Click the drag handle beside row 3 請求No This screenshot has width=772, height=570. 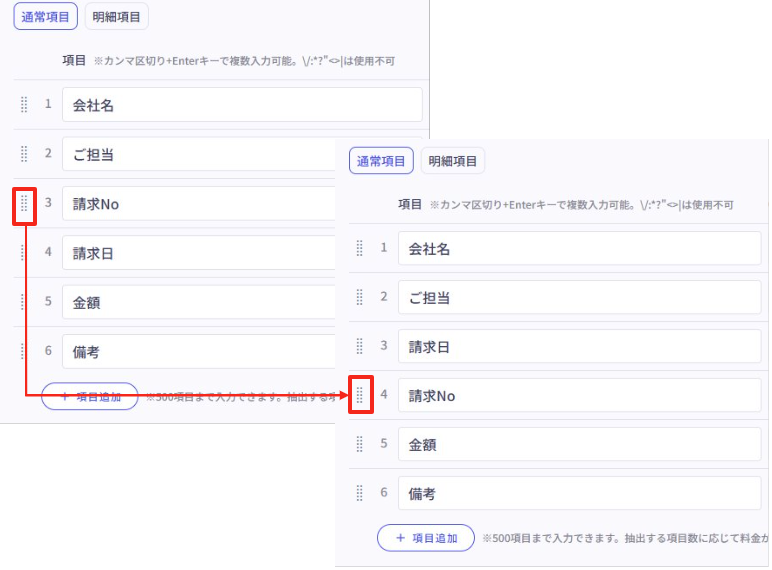24,204
